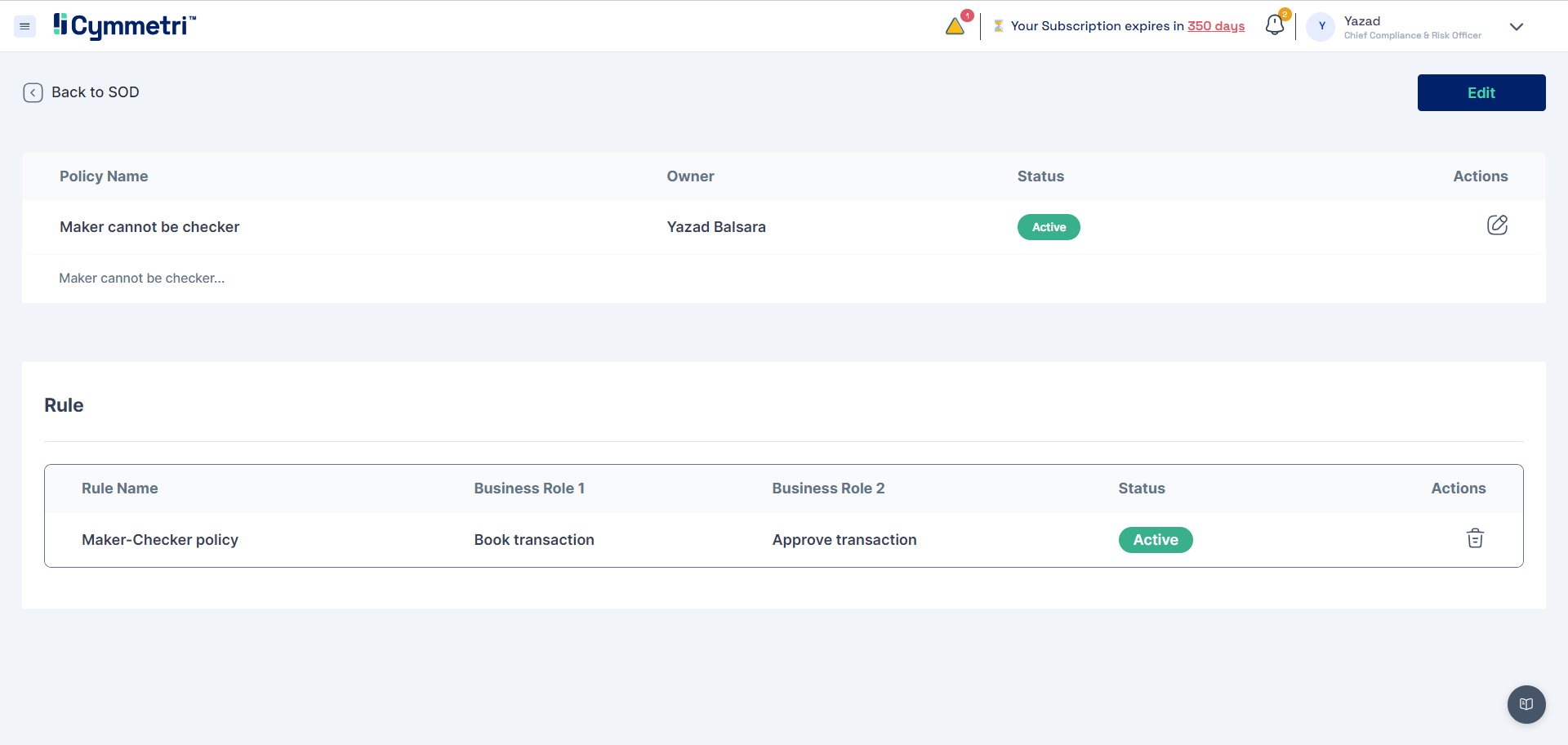Open the help book icon
This screenshot has height=745, width=1568.
1526,704
